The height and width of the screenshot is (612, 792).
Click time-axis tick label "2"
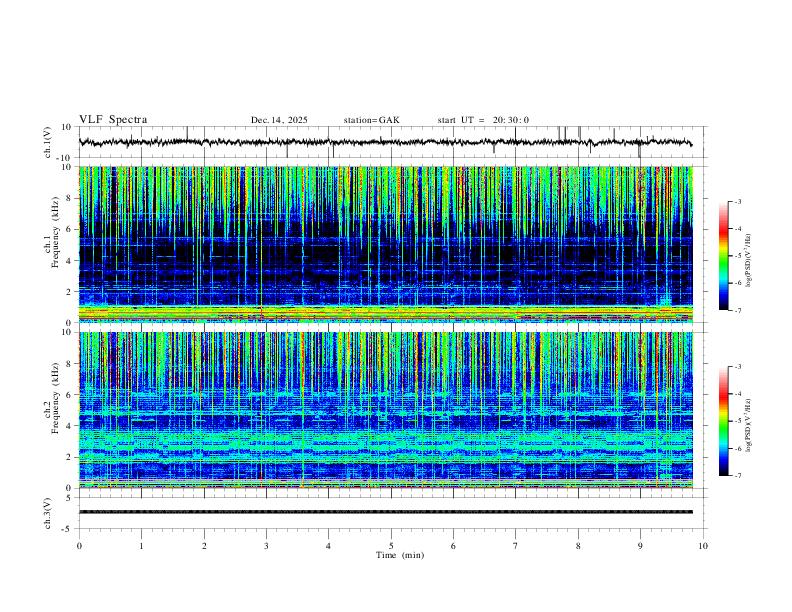point(204,546)
